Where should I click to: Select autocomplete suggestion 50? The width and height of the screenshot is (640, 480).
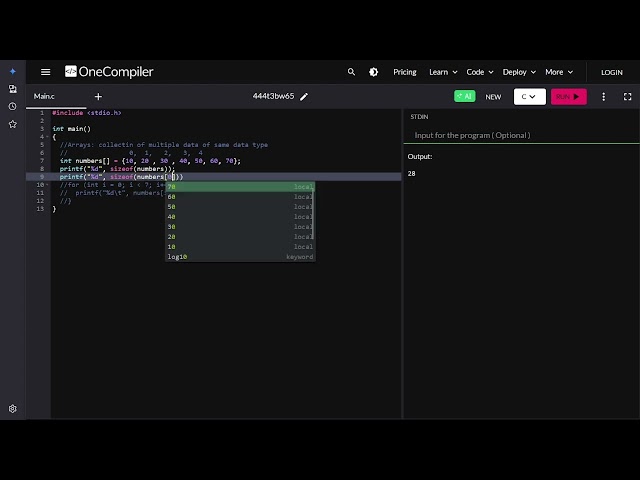[240, 207]
